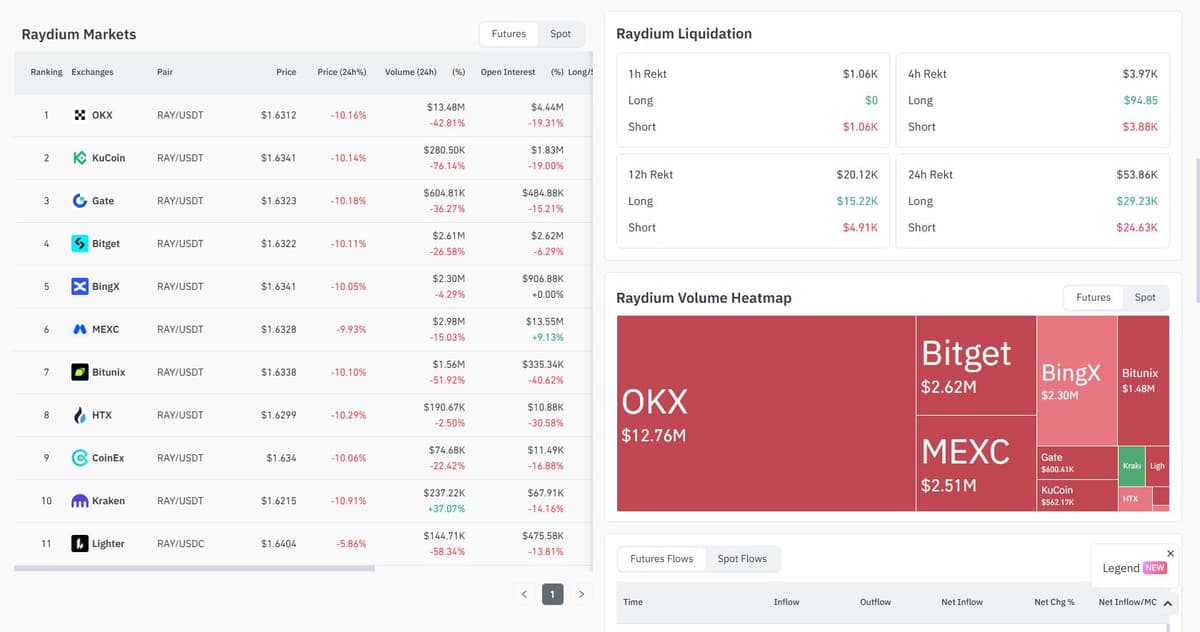Sort by Price (24h%) column
The height and width of the screenshot is (632, 1200).
[x=341, y=72]
